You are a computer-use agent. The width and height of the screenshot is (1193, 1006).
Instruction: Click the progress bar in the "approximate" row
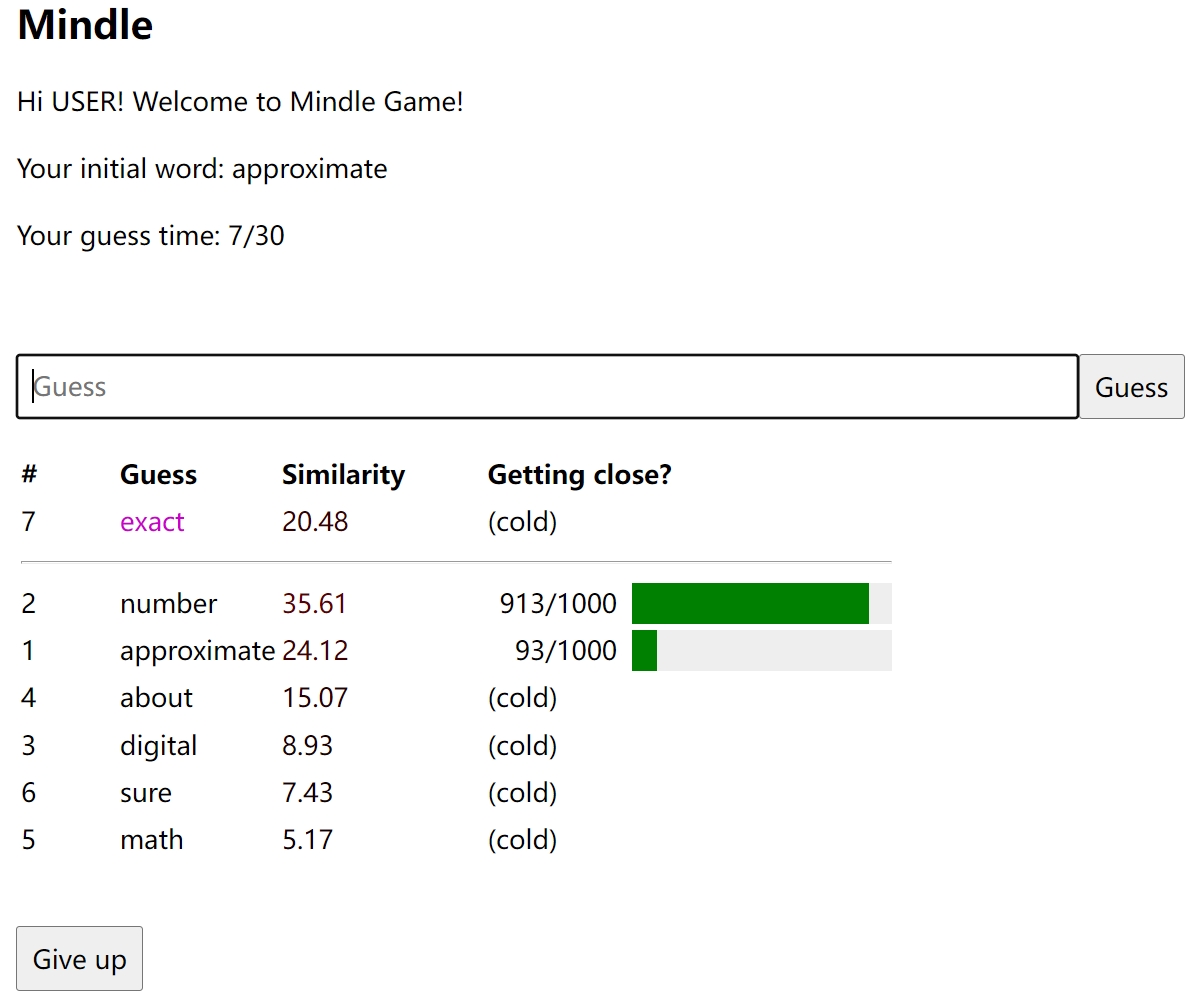click(x=761, y=651)
